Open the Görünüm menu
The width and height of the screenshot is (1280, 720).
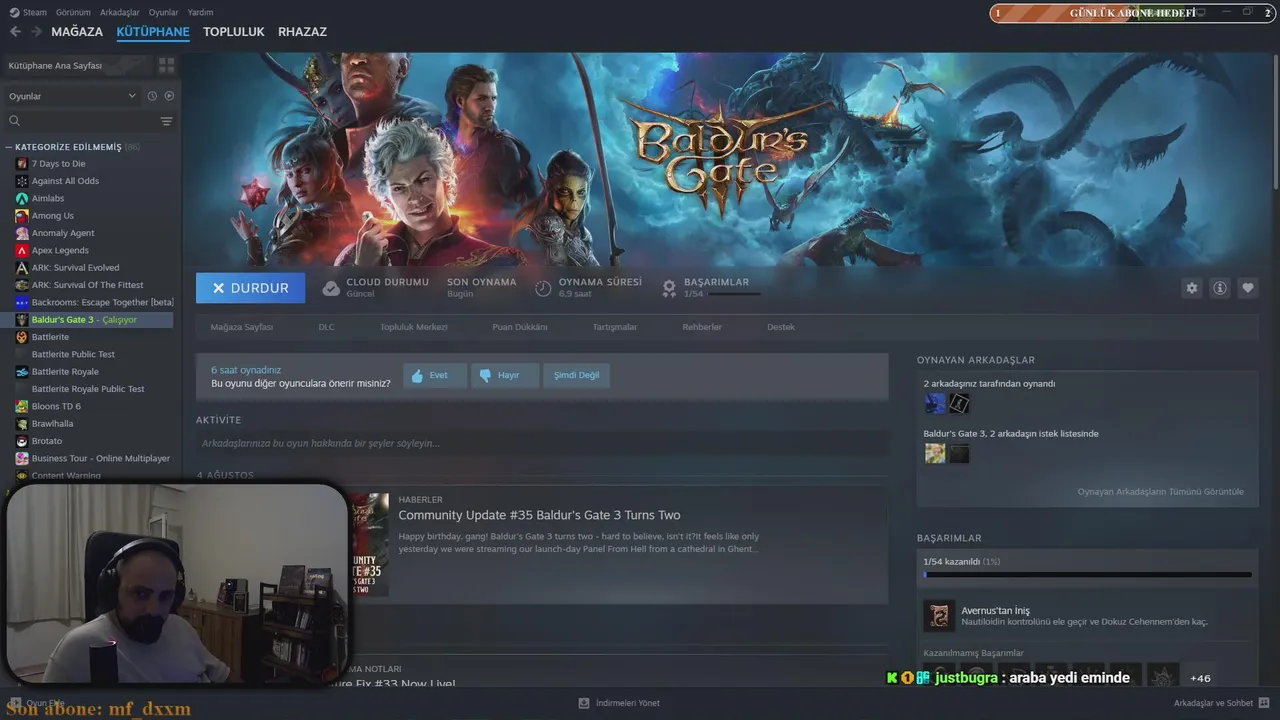73,12
